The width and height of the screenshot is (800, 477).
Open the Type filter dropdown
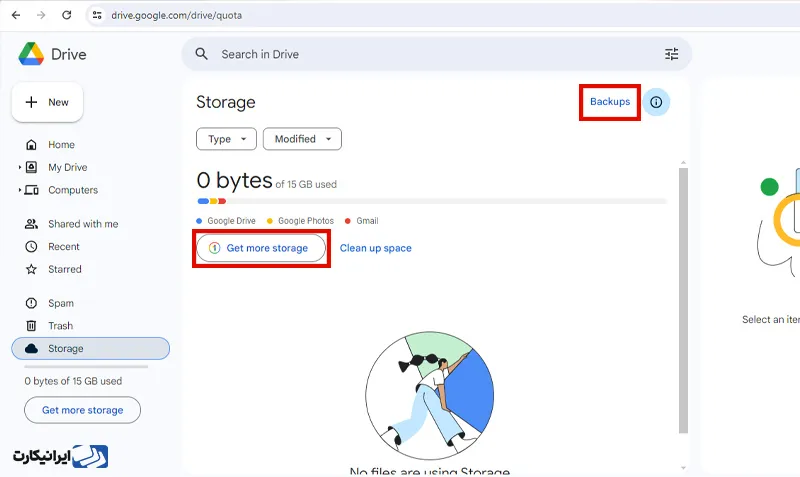[227, 139]
